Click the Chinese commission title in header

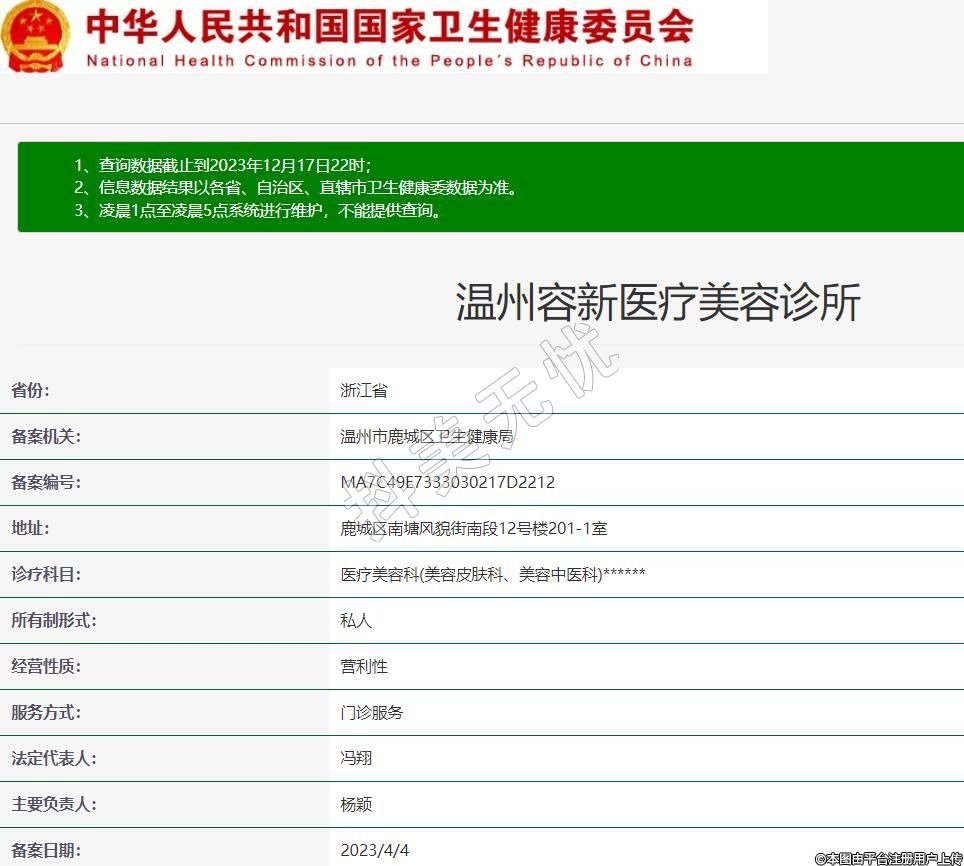click(389, 27)
